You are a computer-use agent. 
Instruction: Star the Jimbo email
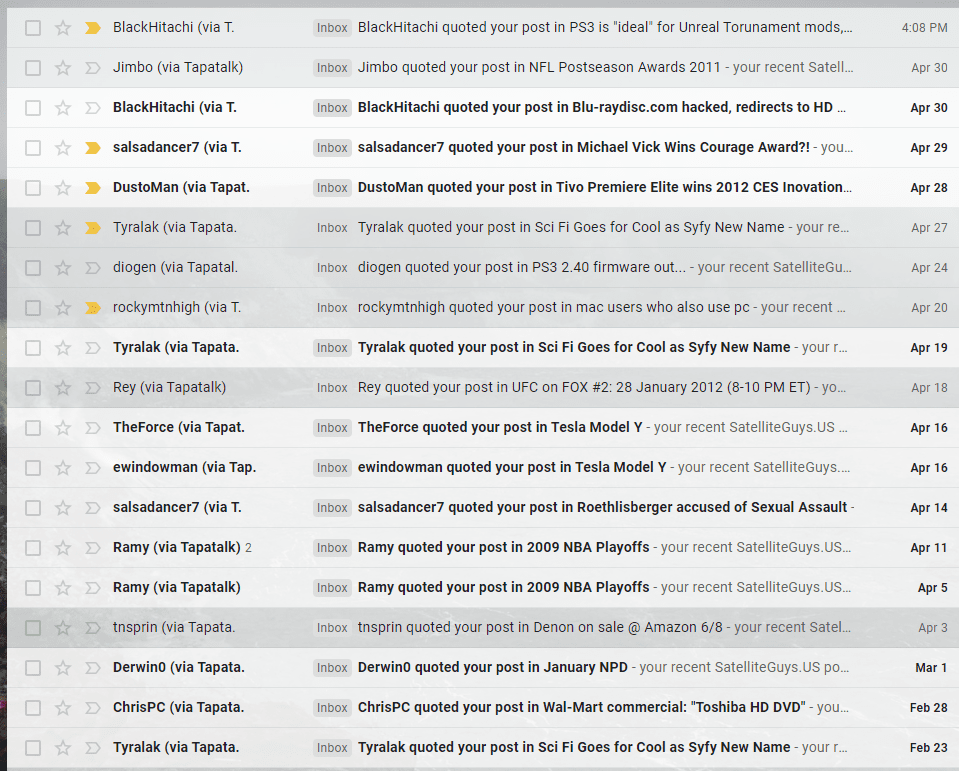[63, 68]
